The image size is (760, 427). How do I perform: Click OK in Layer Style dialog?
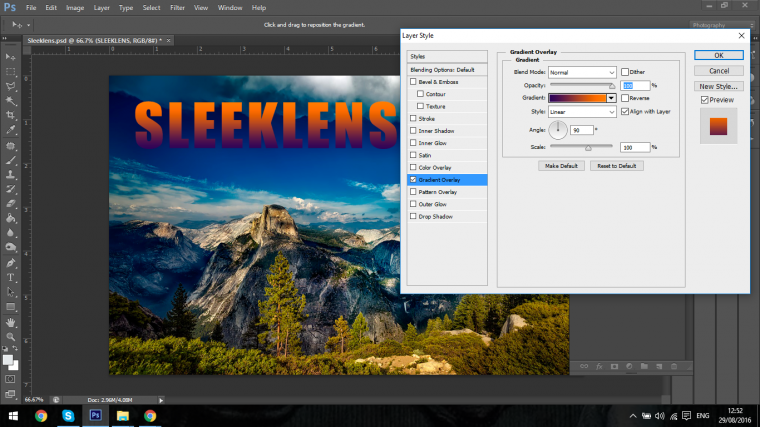pyautogui.click(x=719, y=55)
